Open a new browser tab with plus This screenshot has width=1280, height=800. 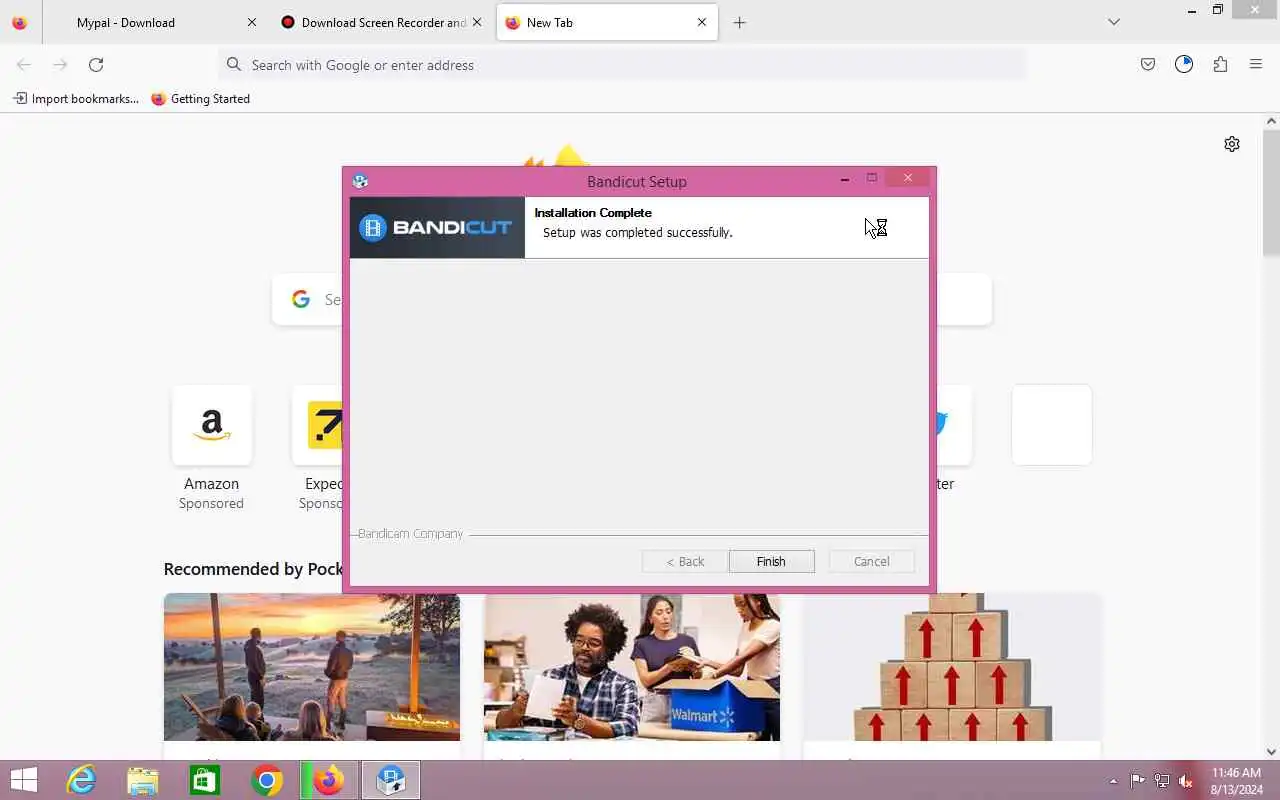739,22
